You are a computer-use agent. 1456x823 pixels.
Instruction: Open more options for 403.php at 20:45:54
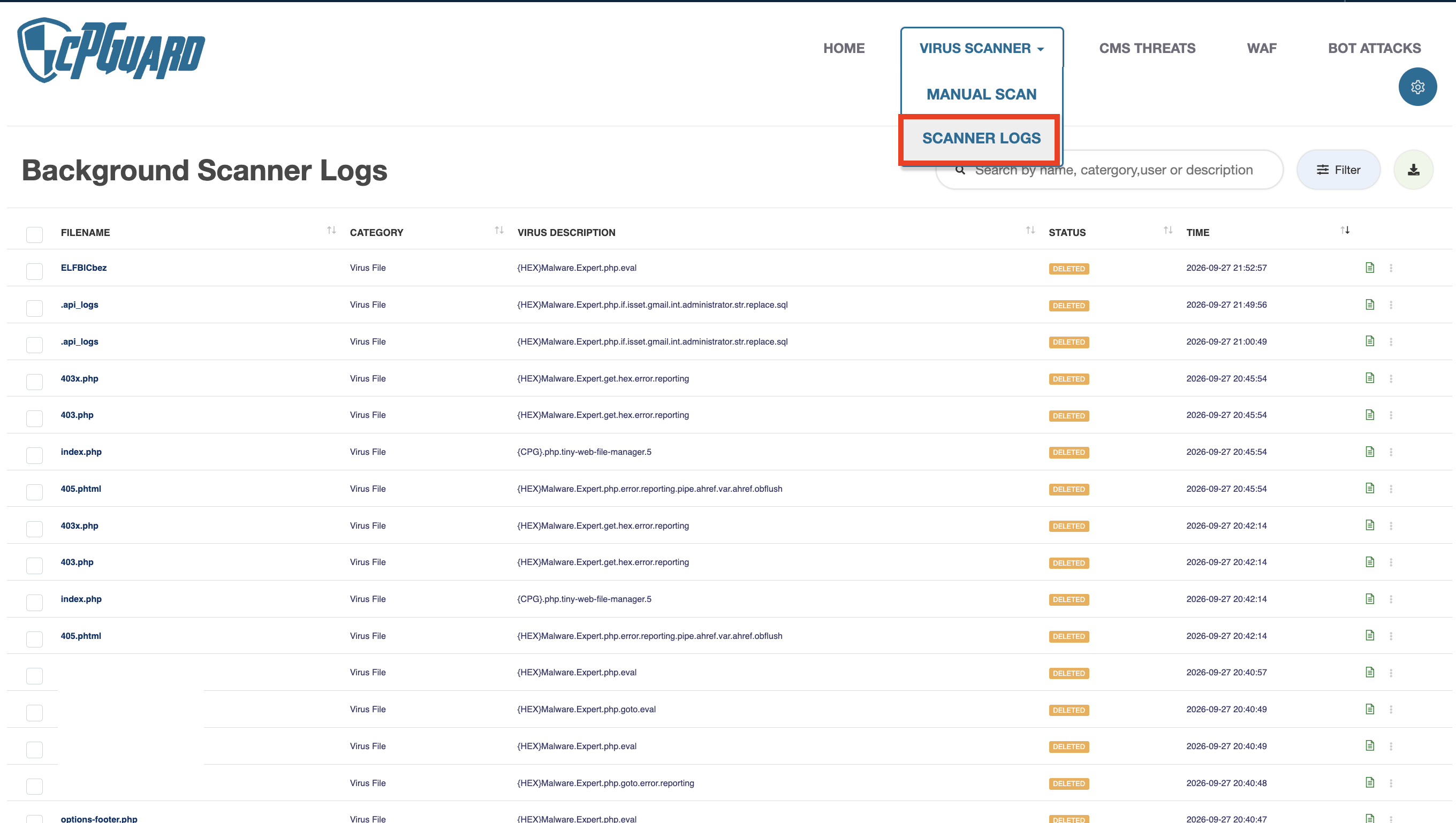click(1391, 415)
